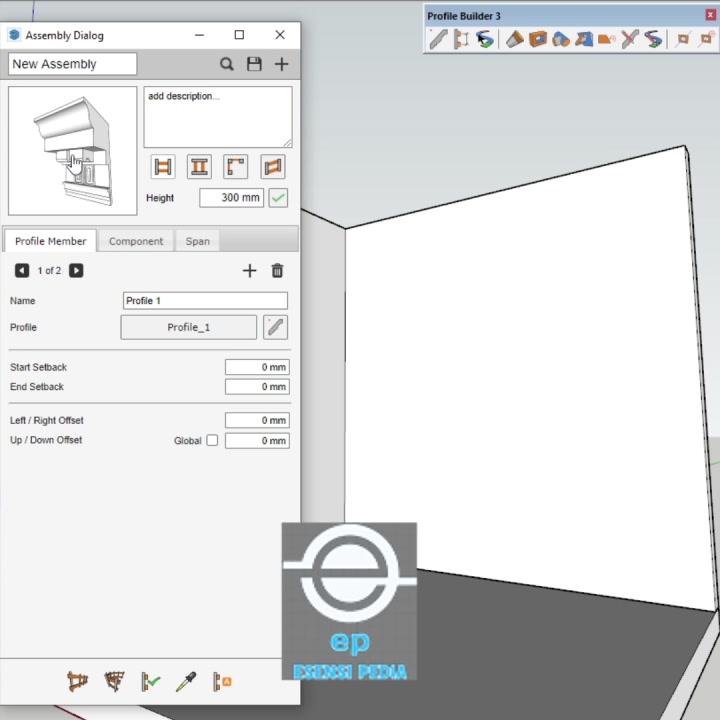The image size is (720, 720).
Task: Select the orange wedge edit member tool
Action: 515,39
